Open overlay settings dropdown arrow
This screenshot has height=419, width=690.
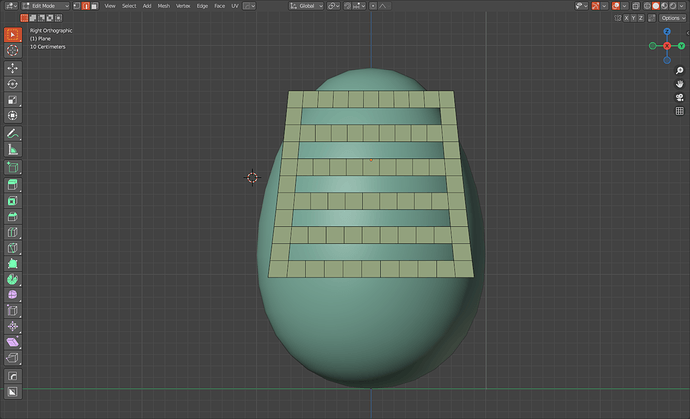coord(624,6)
